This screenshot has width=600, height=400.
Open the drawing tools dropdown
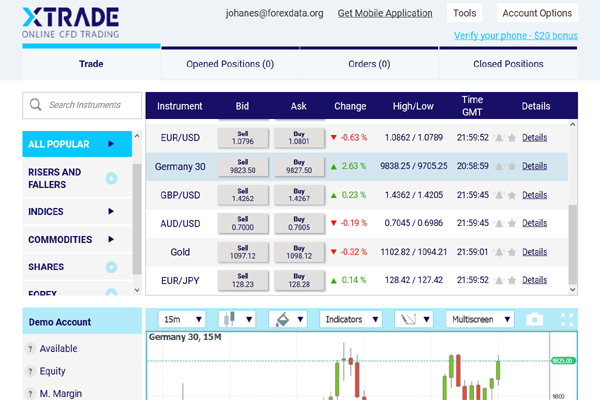pos(414,319)
